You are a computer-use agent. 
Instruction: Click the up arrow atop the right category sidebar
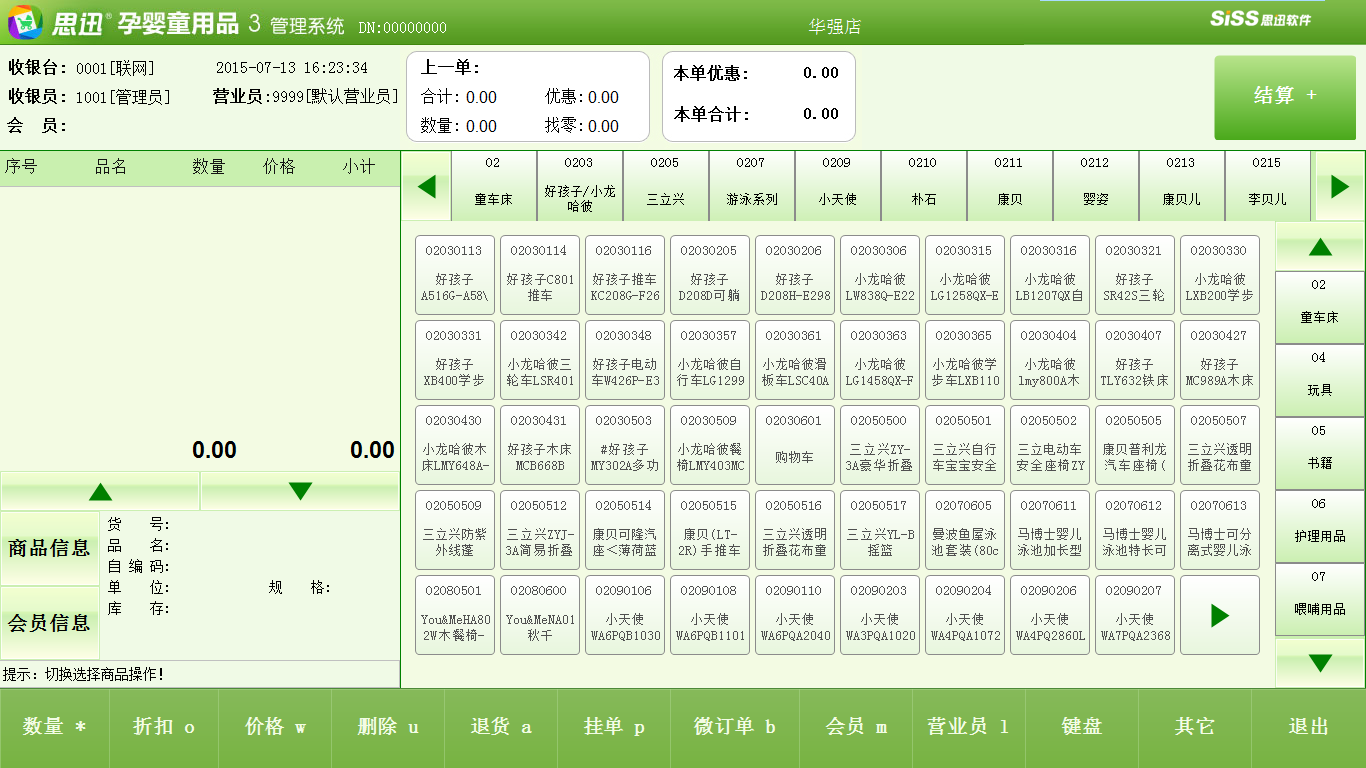(x=1318, y=246)
